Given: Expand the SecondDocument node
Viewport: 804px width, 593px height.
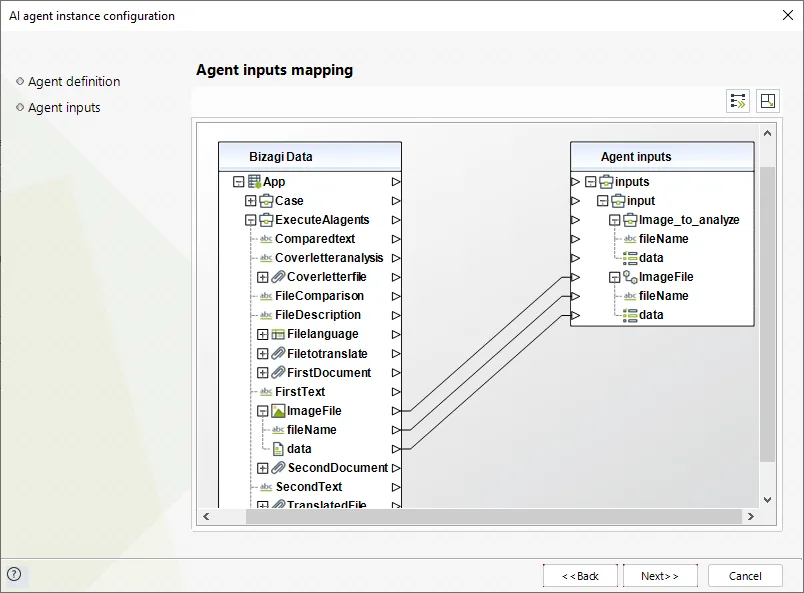Looking at the screenshot, I should pyautogui.click(x=263, y=468).
